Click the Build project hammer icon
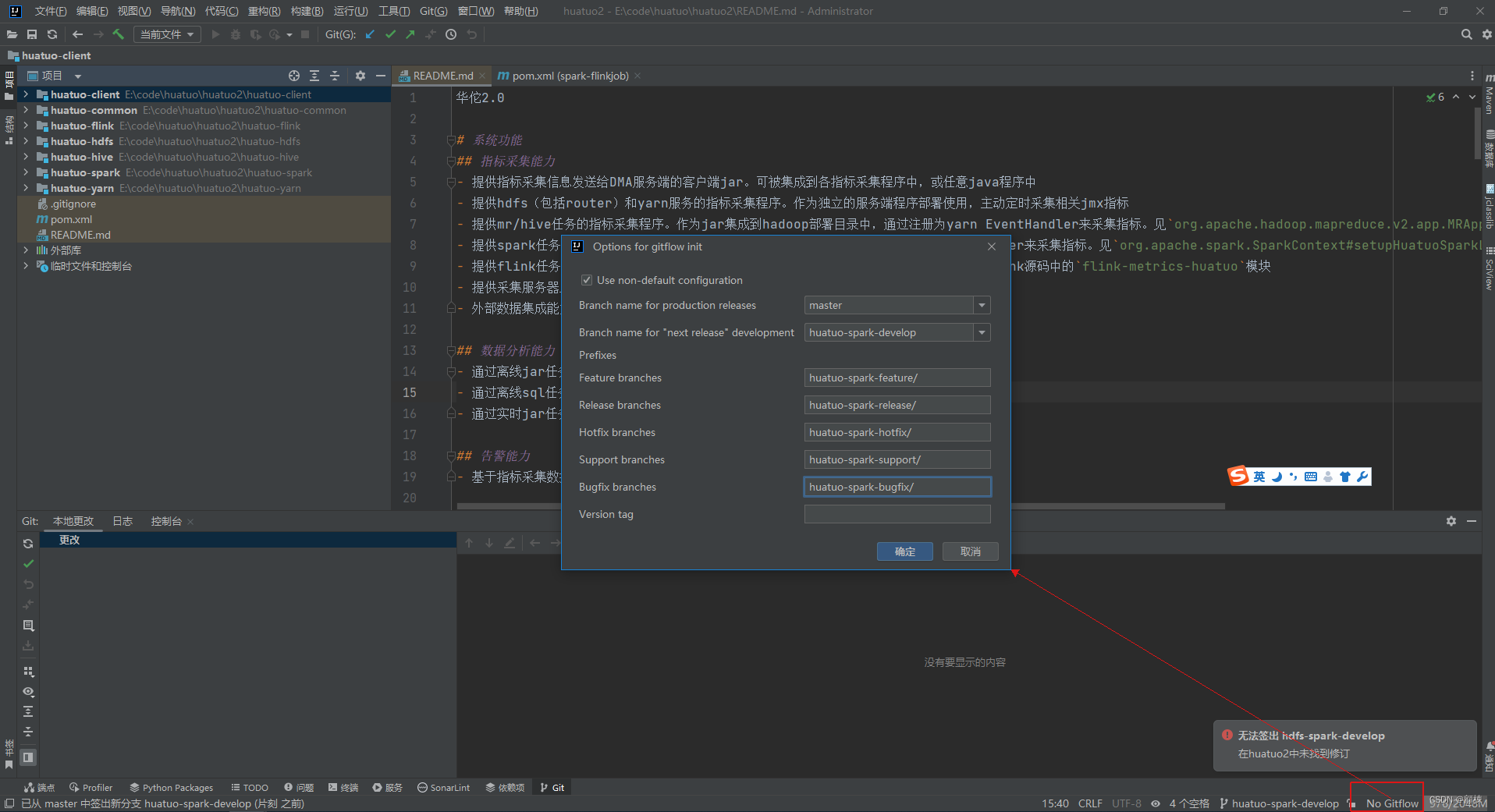Image resolution: width=1495 pixels, height=812 pixels. (119, 34)
